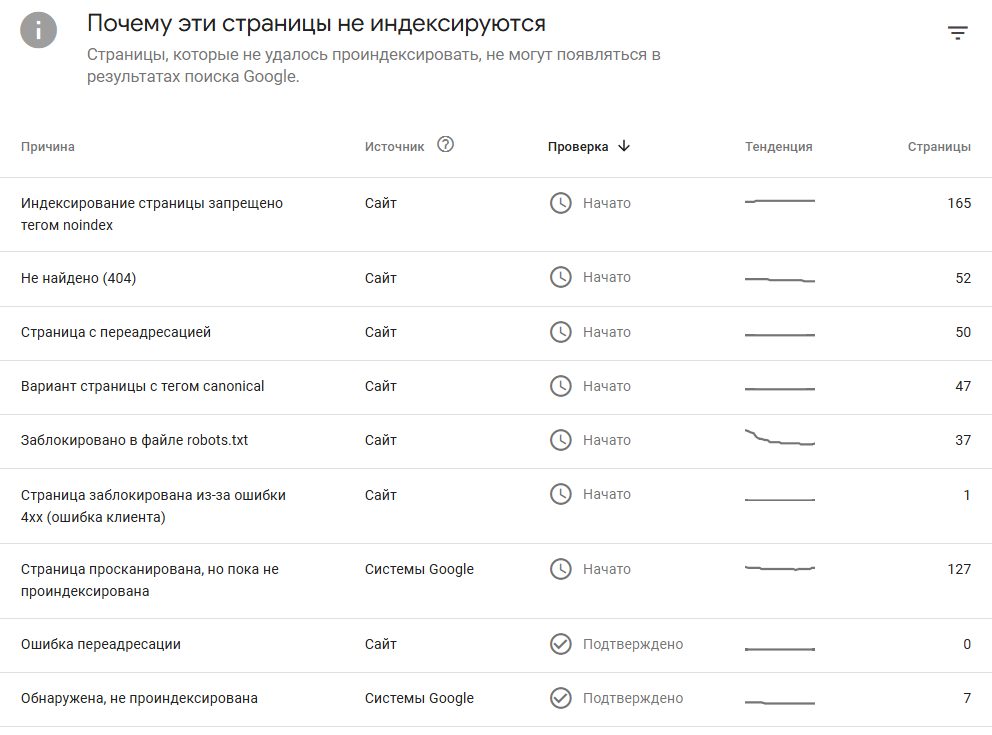Viewport: 992px width, 735px height.
Task: Sort by Страницы column header
Action: coord(939,147)
